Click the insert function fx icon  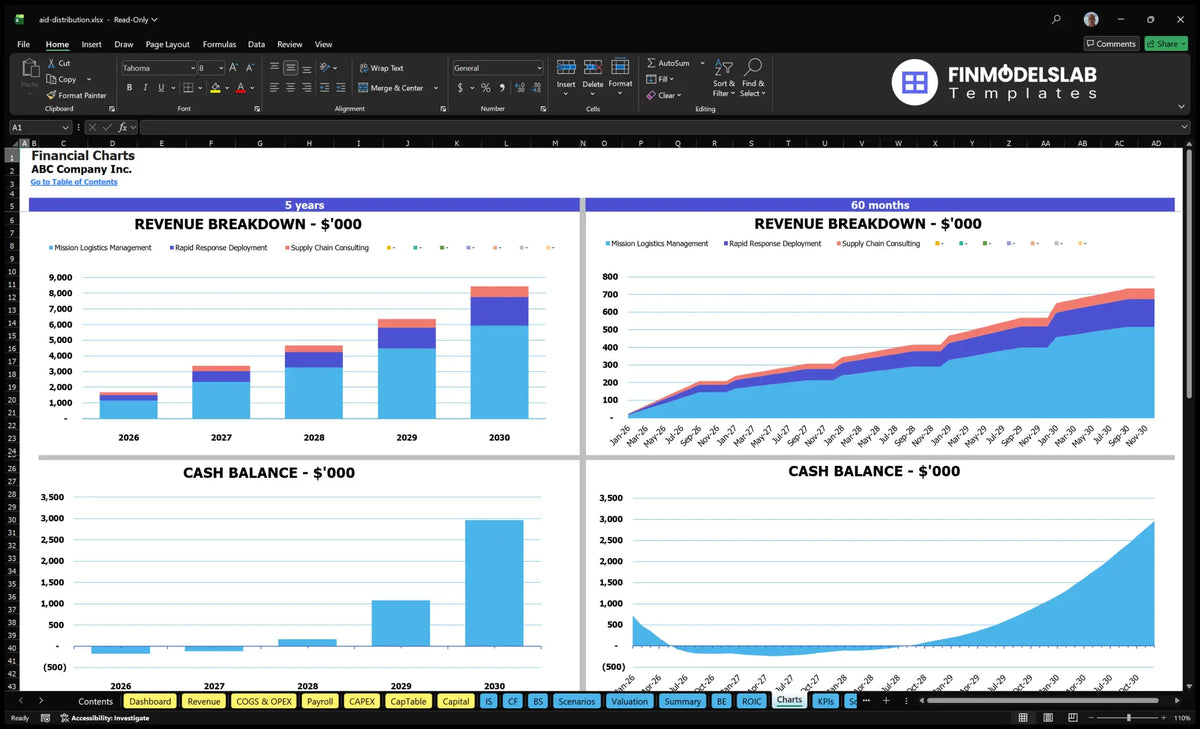tap(123, 127)
